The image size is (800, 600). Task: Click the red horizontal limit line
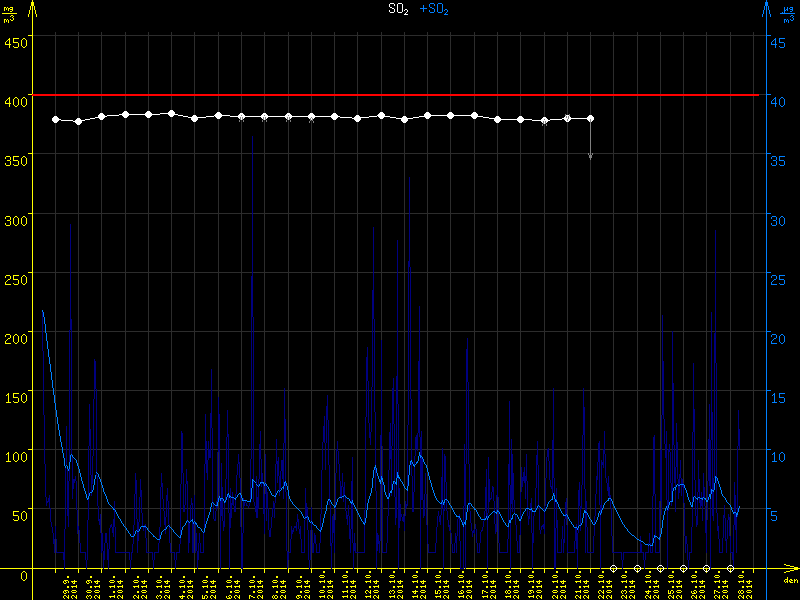(x=400, y=95)
